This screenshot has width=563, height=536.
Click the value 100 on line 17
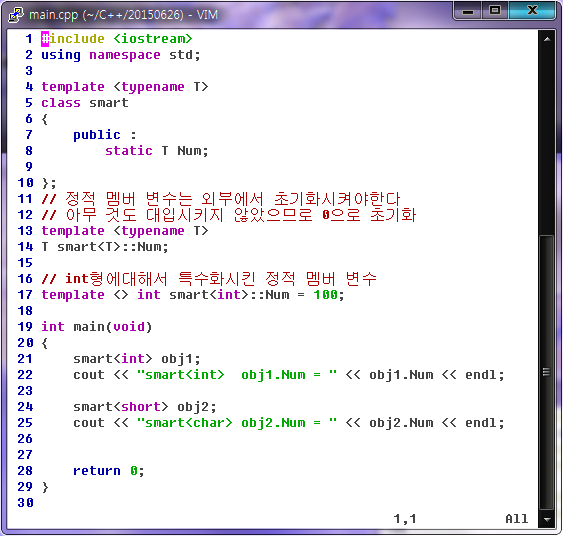pos(325,295)
